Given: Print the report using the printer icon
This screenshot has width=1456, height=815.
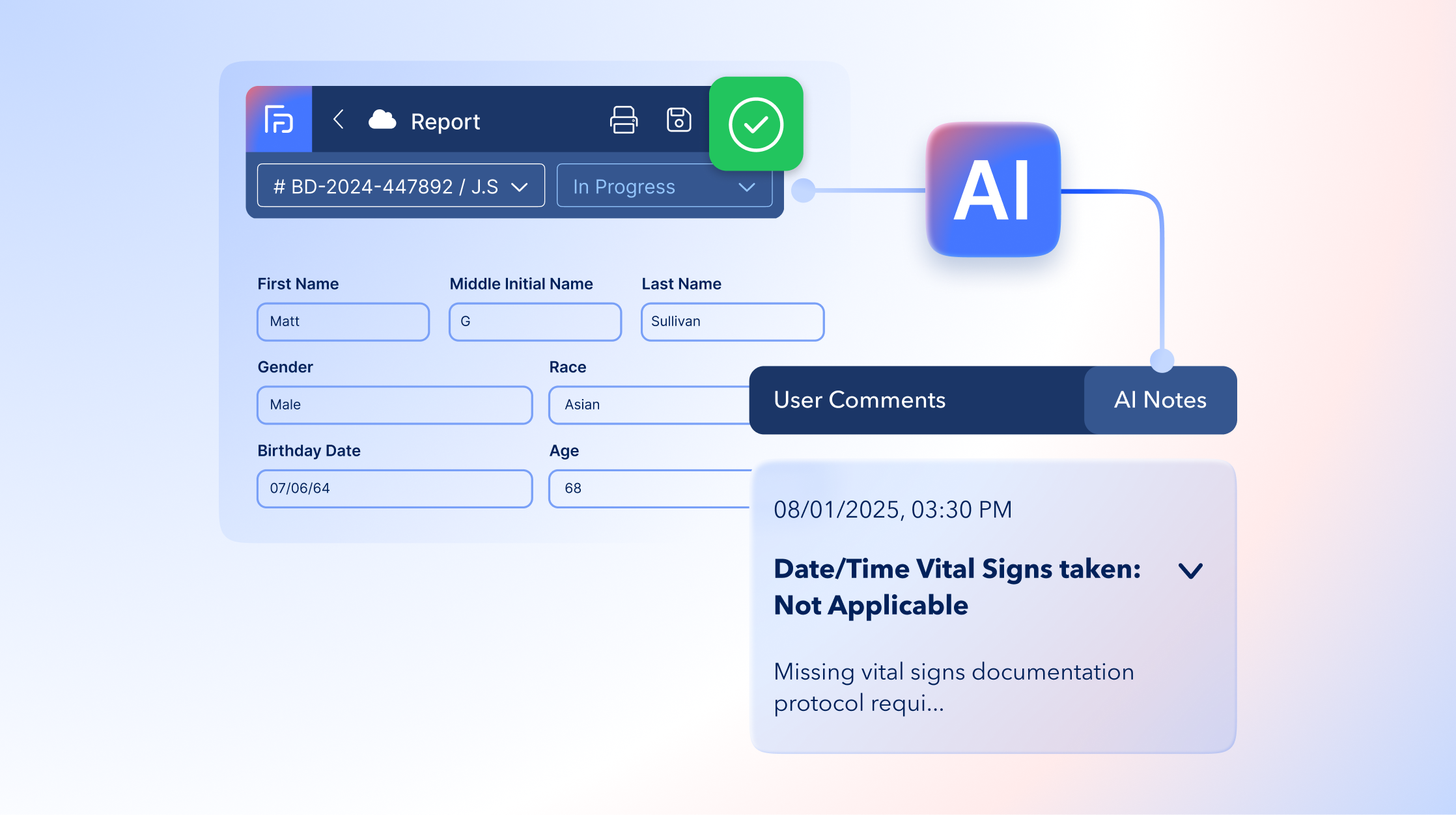Looking at the screenshot, I should point(623,120).
